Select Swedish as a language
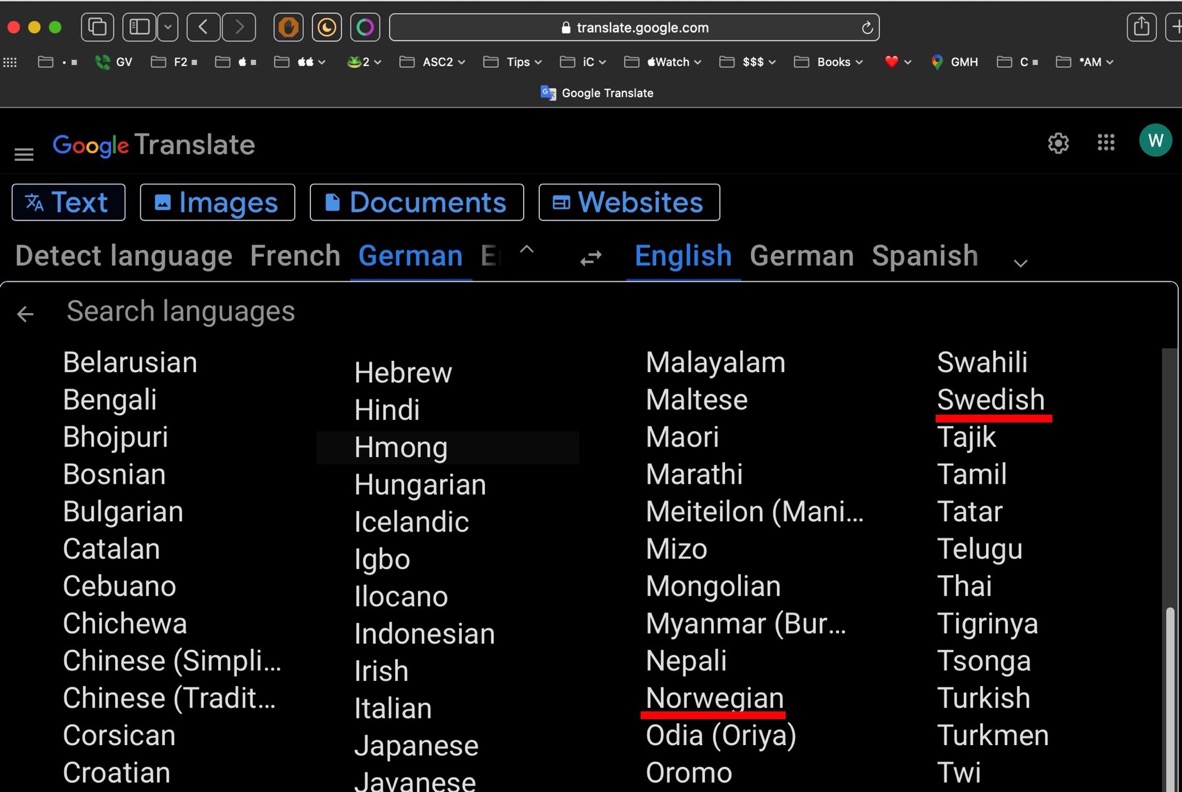Image resolution: width=1182 pixels, height=792 pixels. pyautogui.click(x=991, y=399)
